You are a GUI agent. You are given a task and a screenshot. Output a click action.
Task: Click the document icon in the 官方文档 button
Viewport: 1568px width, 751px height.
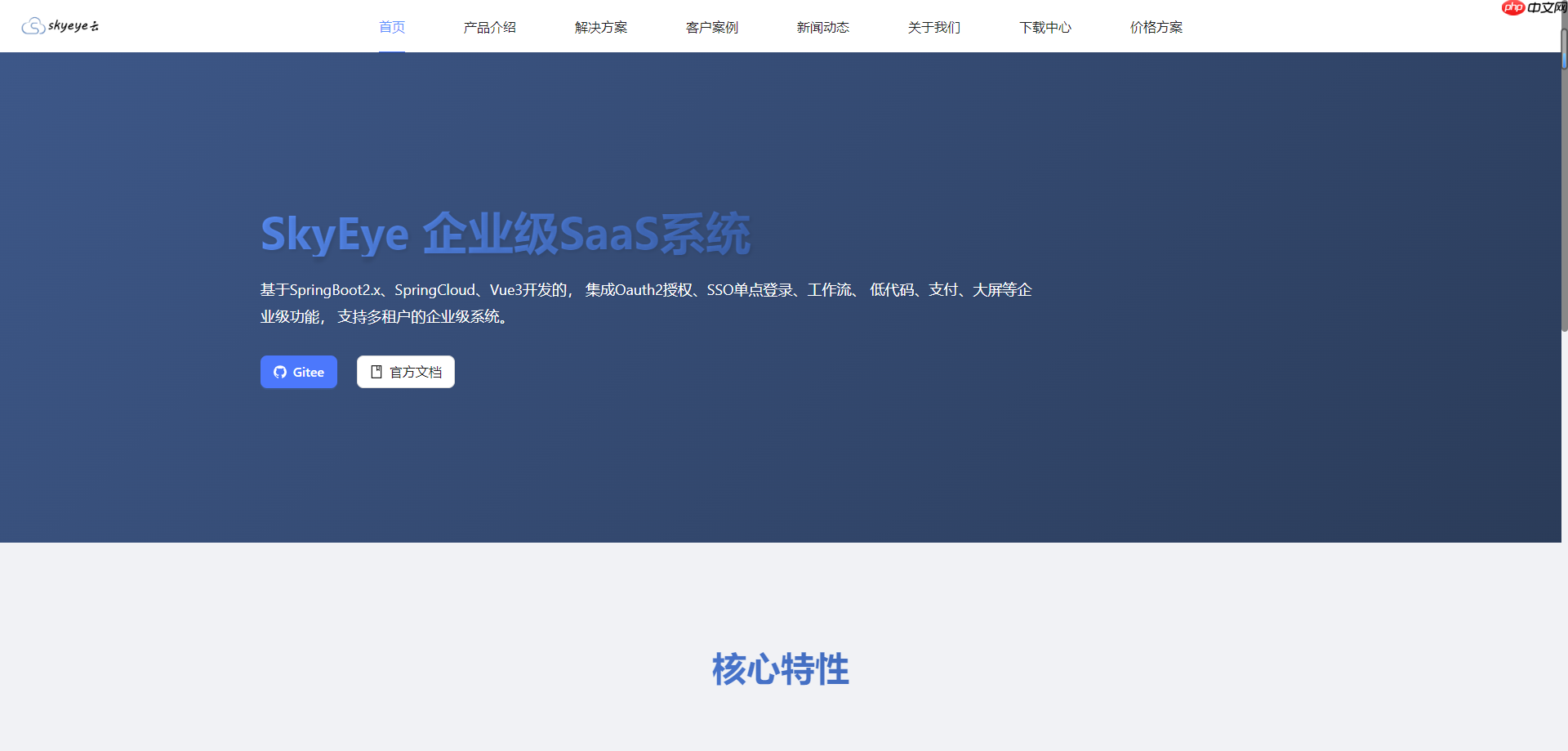point(376,371)
